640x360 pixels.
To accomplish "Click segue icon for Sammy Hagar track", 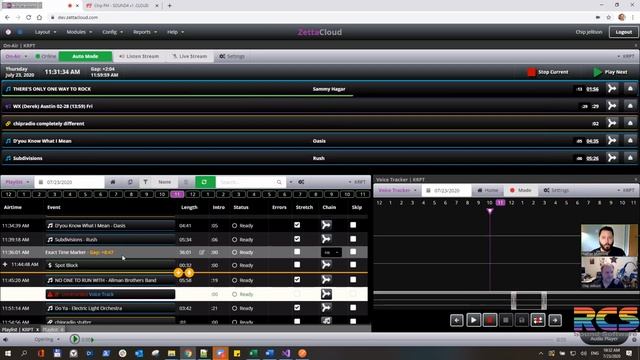I will click(x=612, y=89).
